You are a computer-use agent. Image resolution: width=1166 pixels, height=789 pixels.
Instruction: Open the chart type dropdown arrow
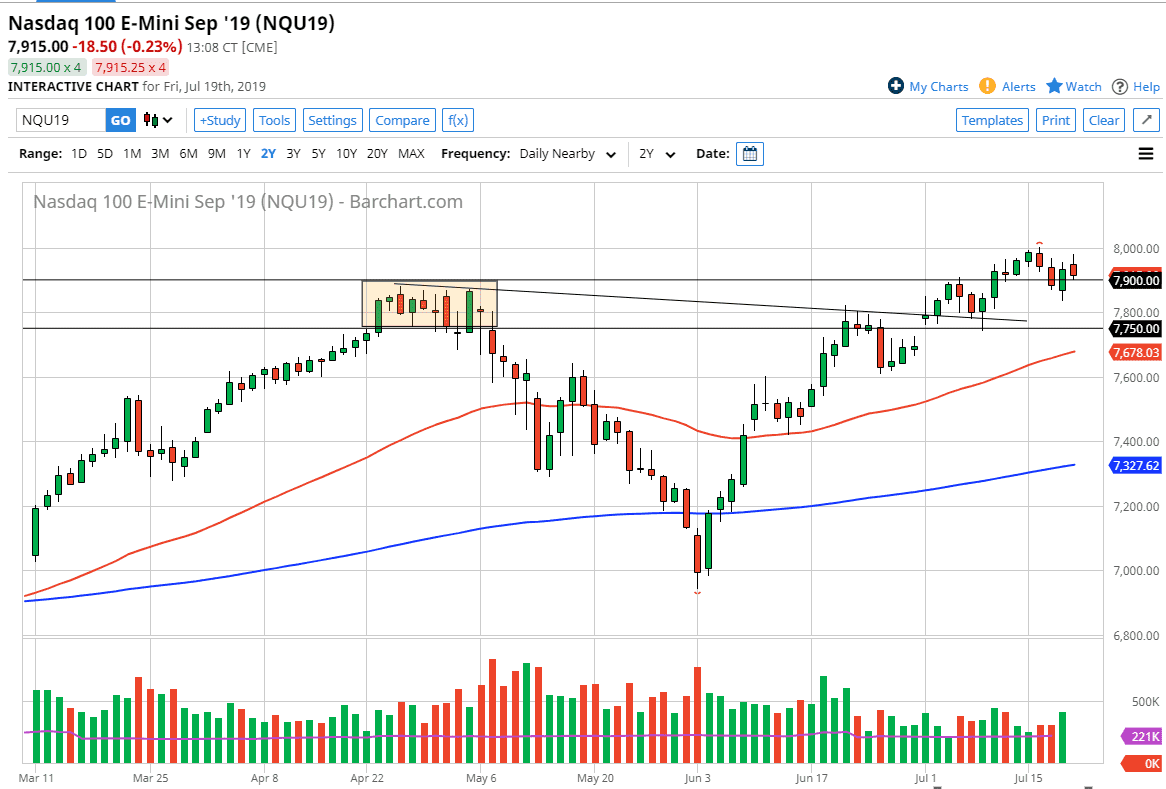pyautogui.click(x=167, y=120)
